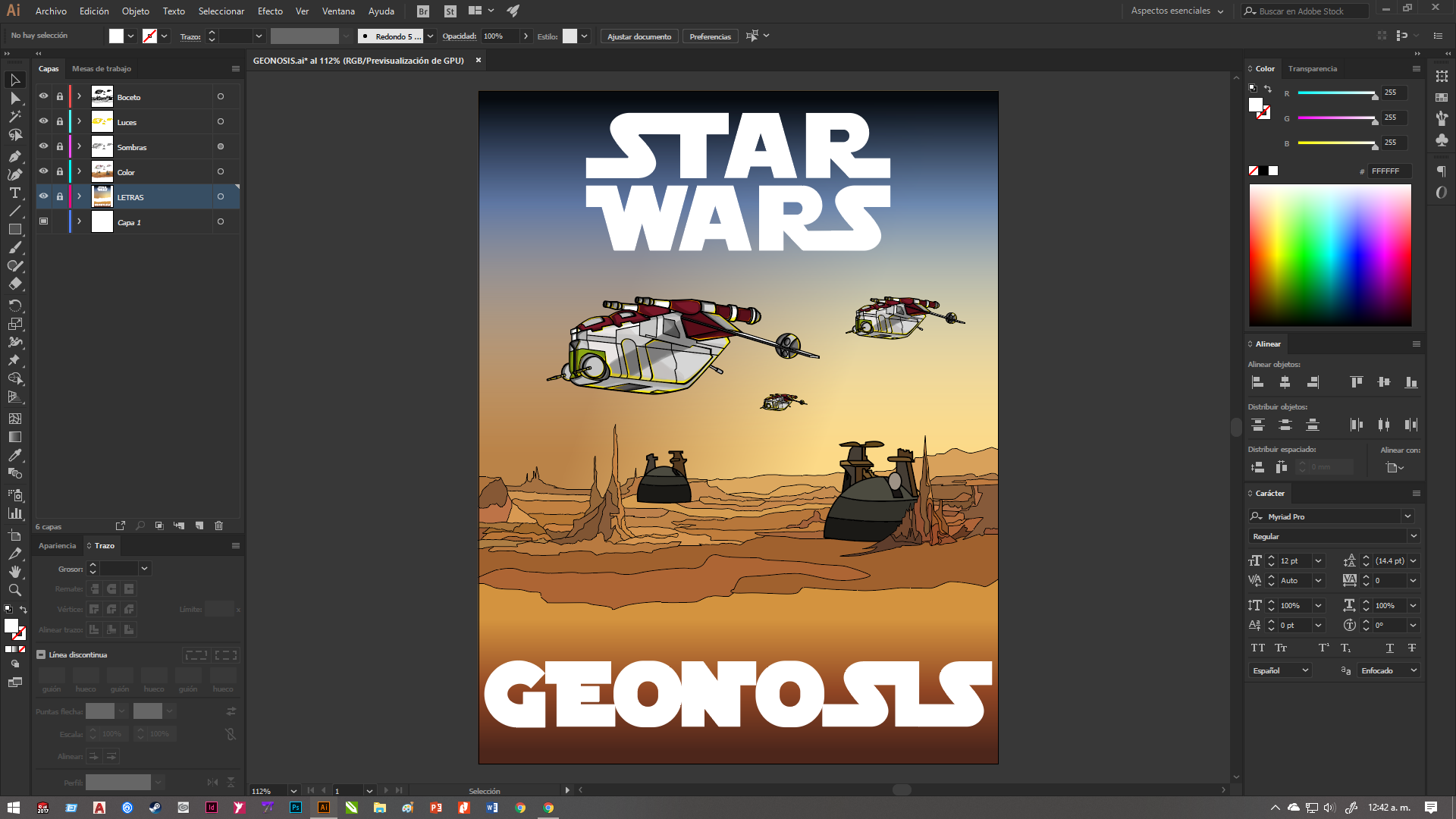The height and width of the screenshot is (819, 1456).
Task: Select the Gradient tool
Action: coord(14,437)
